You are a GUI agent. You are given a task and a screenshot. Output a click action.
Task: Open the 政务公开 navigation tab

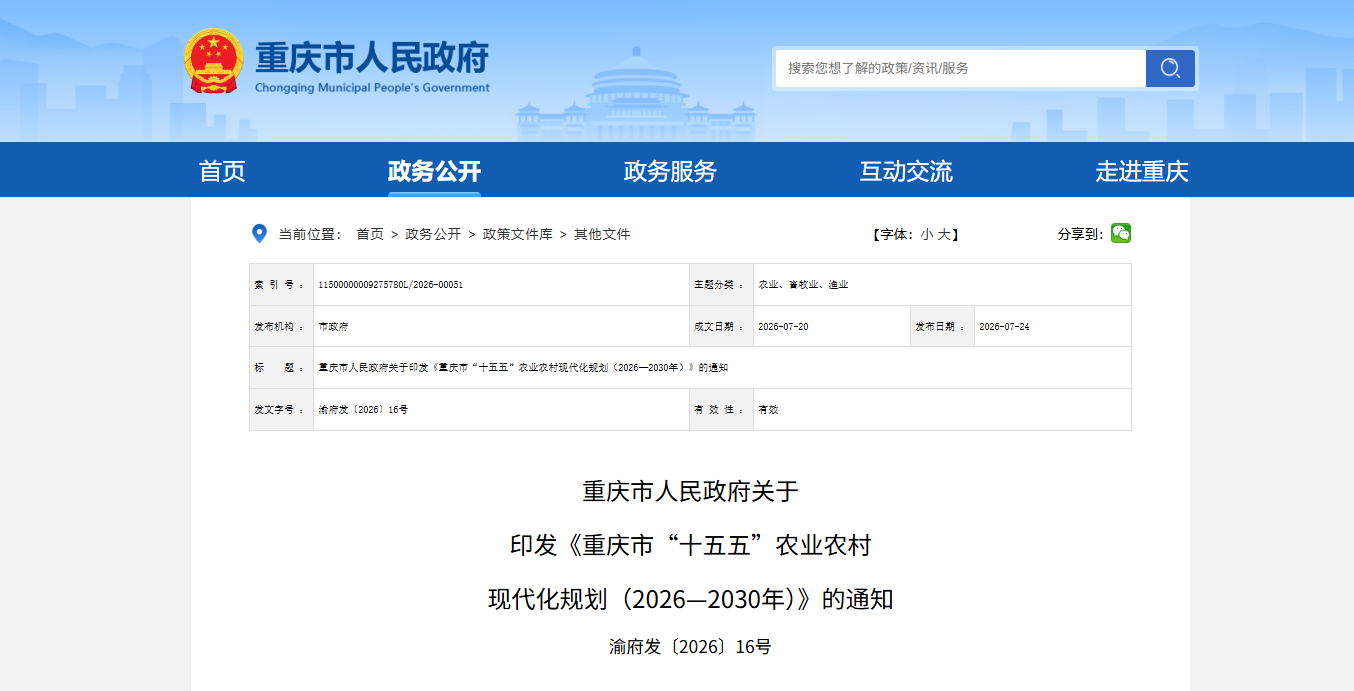pyautogui.click(x=434, y=171)
